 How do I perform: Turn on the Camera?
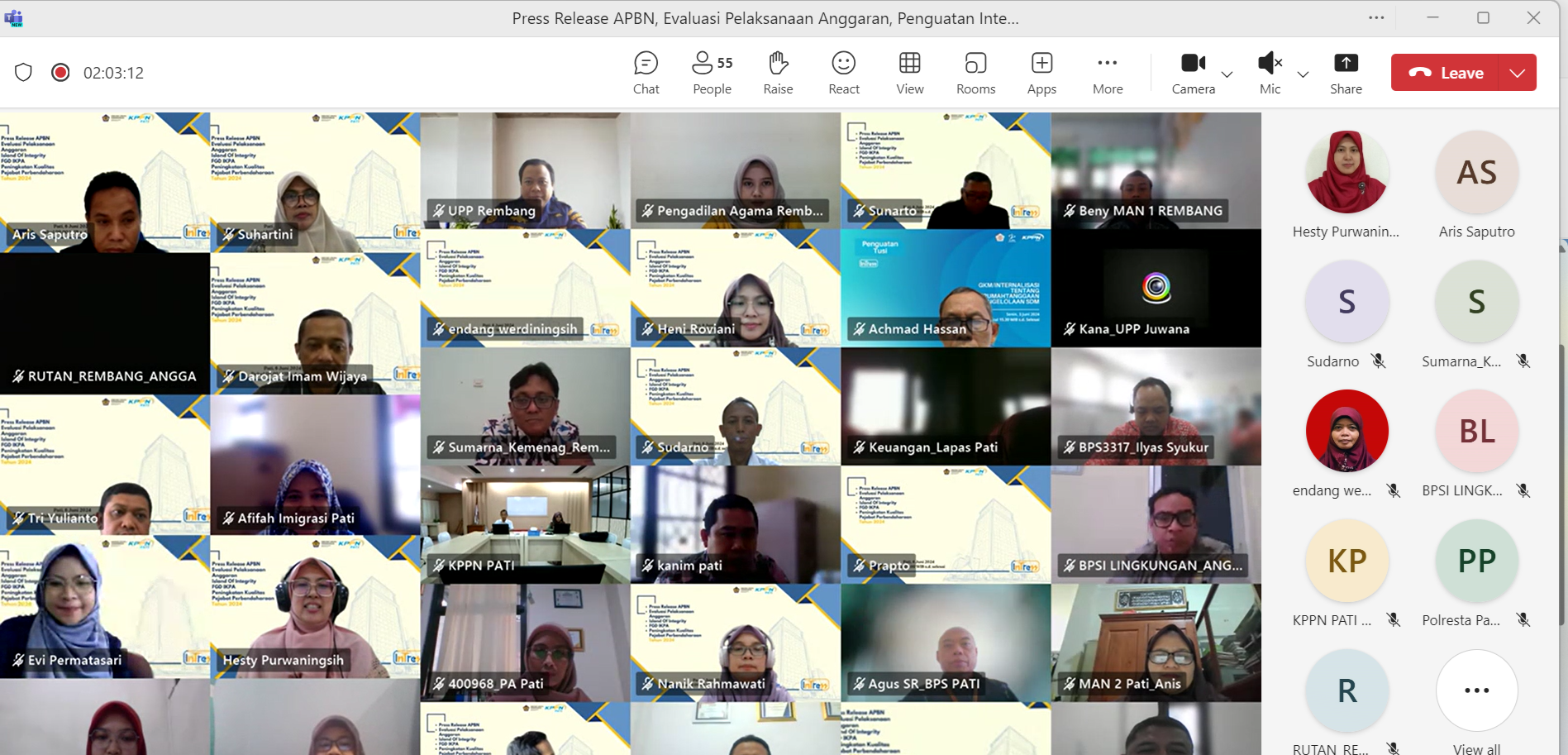pos(1193,73)
